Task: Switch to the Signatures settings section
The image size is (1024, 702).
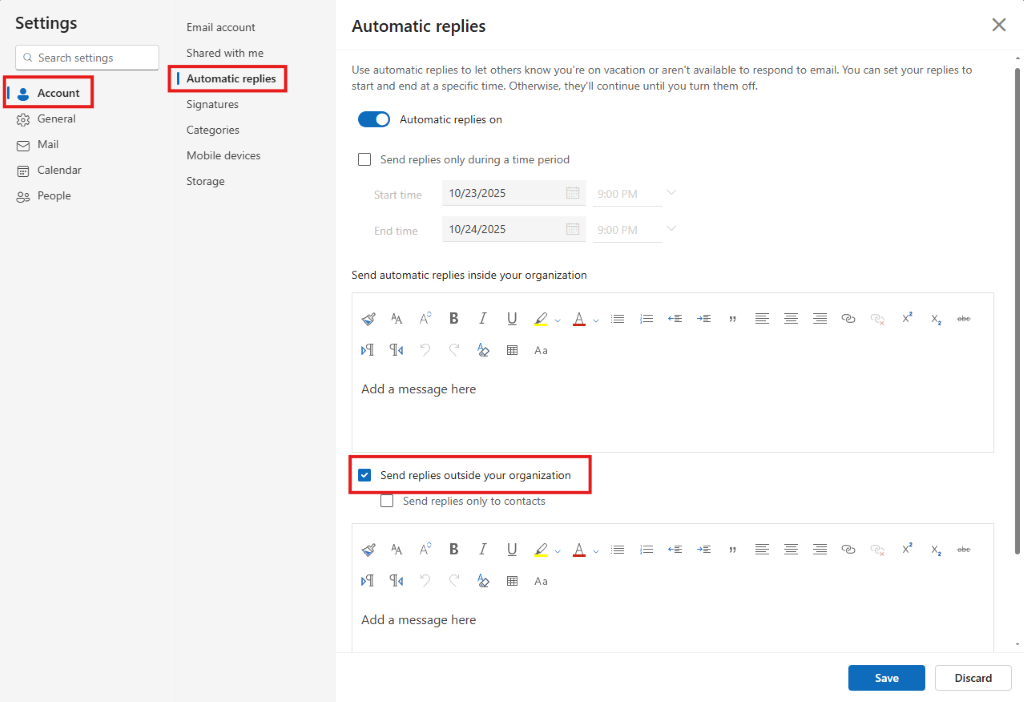Action: point(212,104)
